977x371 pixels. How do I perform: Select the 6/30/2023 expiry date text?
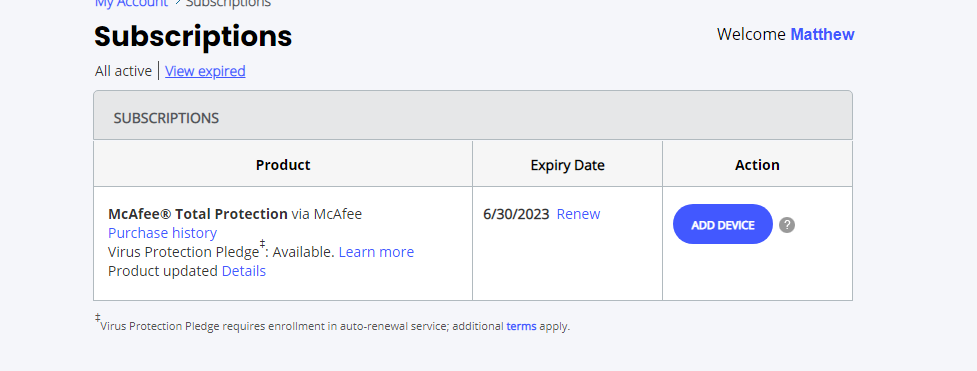click(517, 214)
